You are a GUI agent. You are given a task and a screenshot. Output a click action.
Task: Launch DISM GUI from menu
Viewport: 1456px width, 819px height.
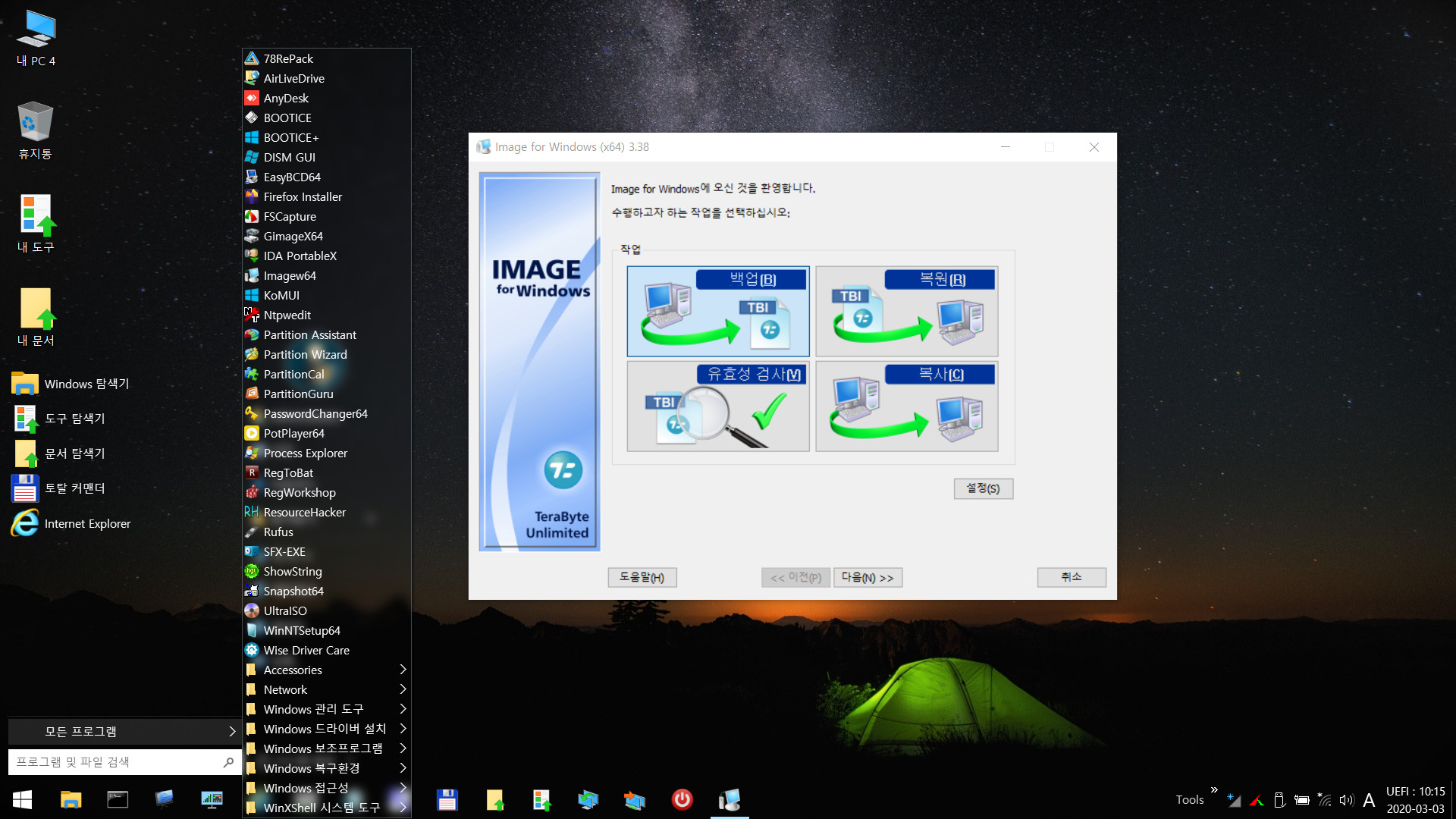pyautogui.click(x=327, y=157)
